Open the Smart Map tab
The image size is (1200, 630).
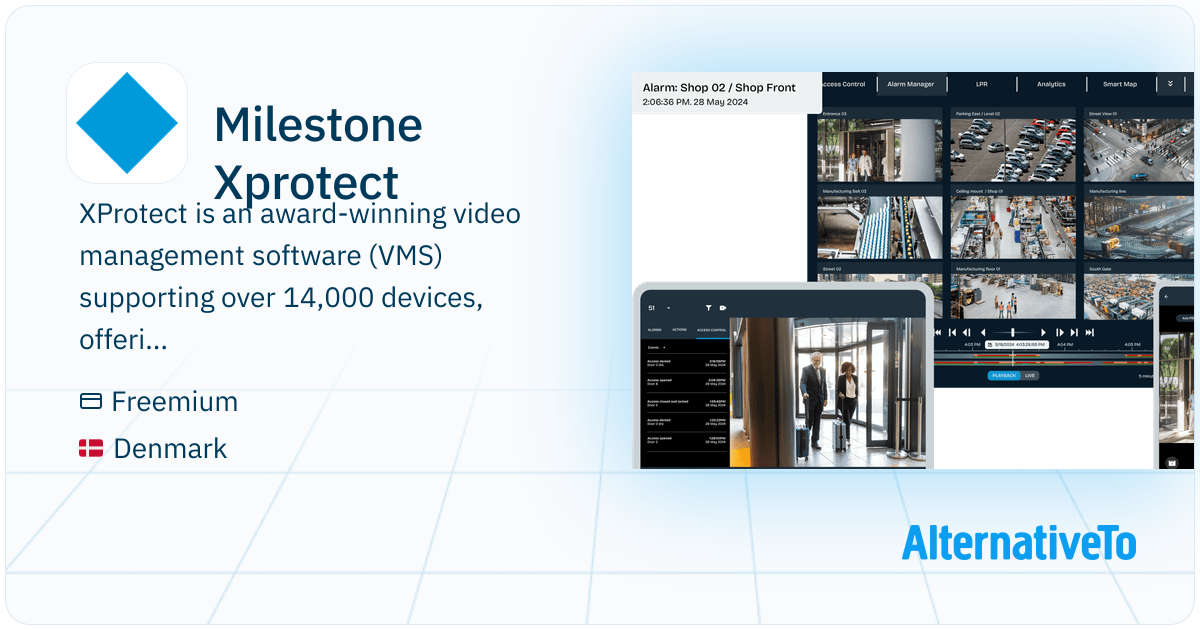click(1120, 84)
